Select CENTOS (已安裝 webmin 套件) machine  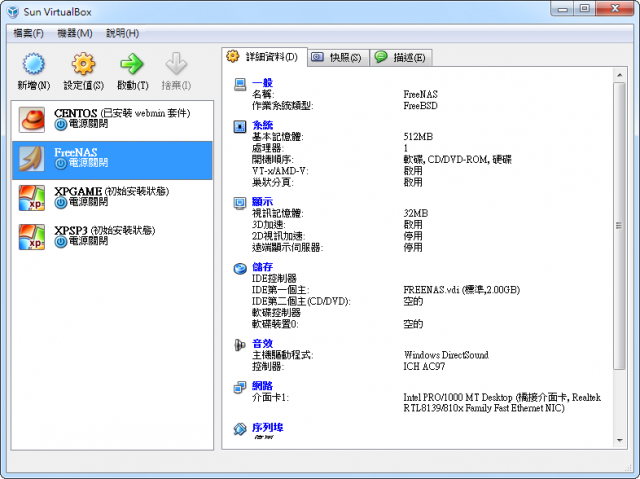coord(112,120)
